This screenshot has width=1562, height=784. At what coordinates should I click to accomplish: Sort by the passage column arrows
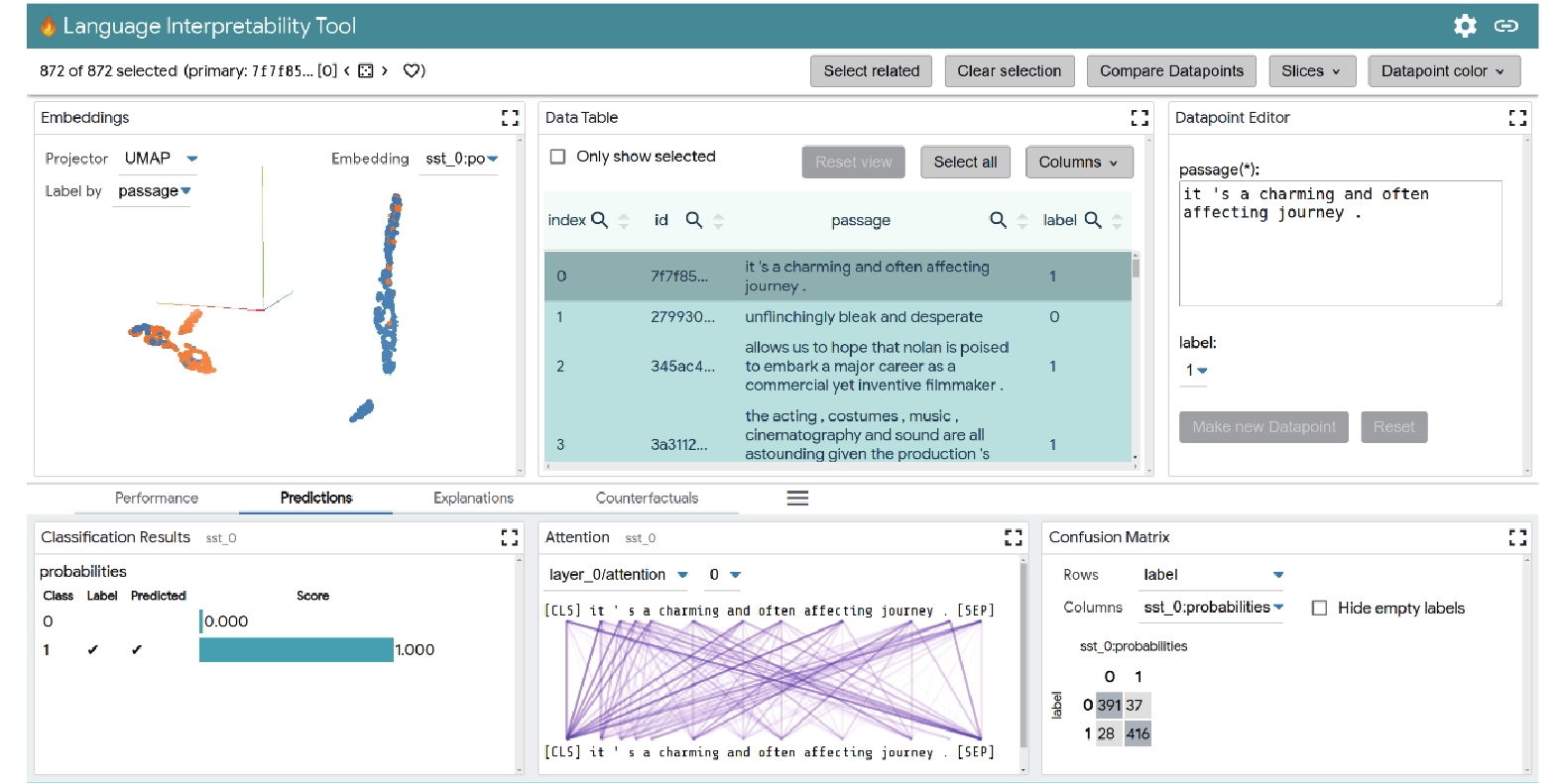[1022, 221]
